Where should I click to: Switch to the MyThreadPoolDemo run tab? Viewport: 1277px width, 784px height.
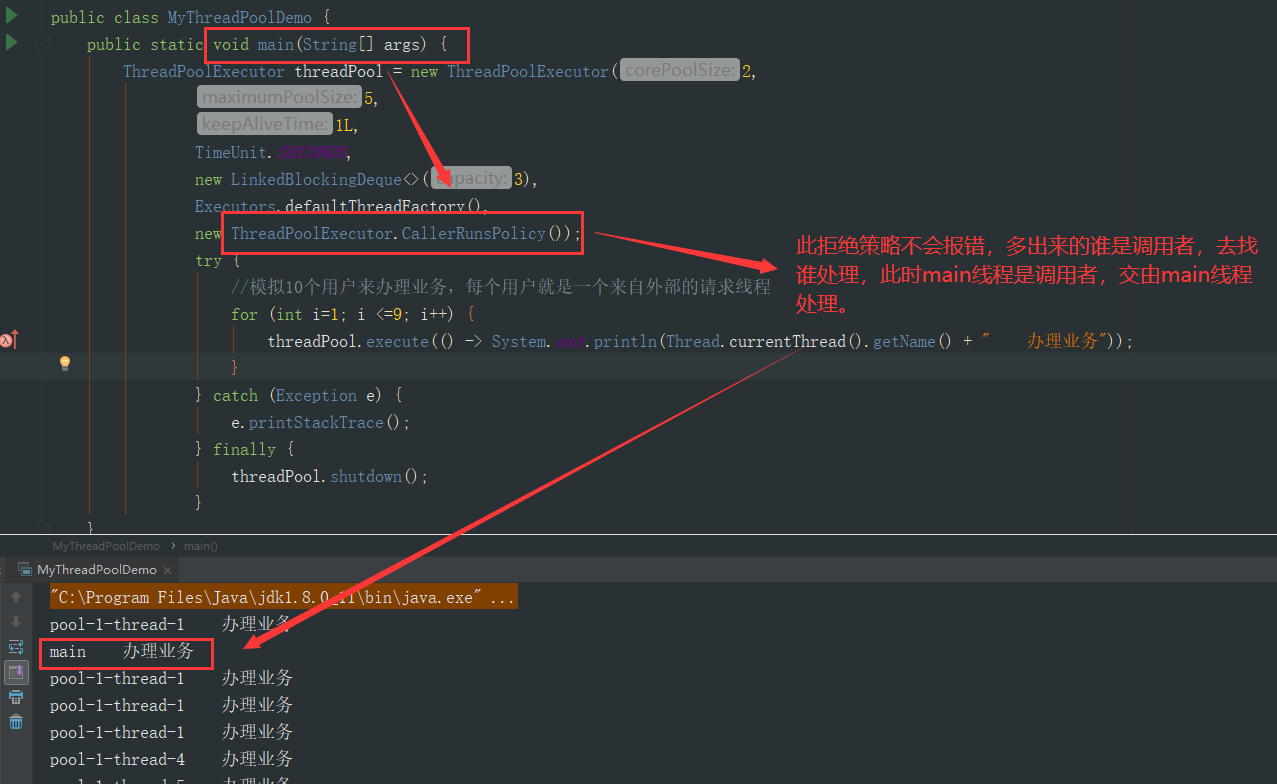[96, 570]
